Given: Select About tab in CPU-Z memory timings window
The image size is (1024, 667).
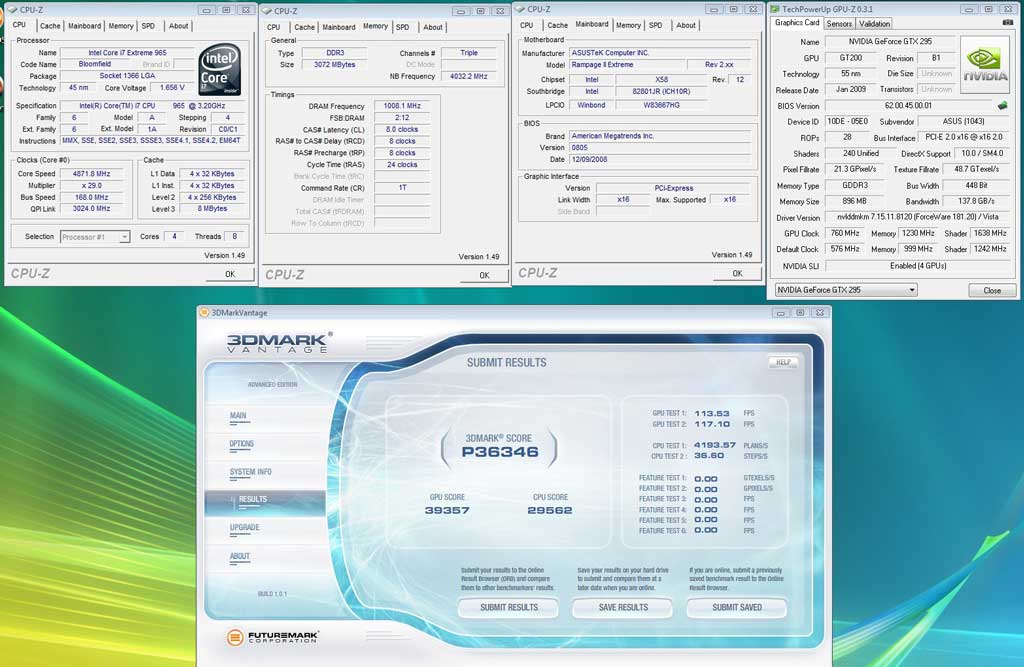Looking at the screenshot, I should click(432, 27).
